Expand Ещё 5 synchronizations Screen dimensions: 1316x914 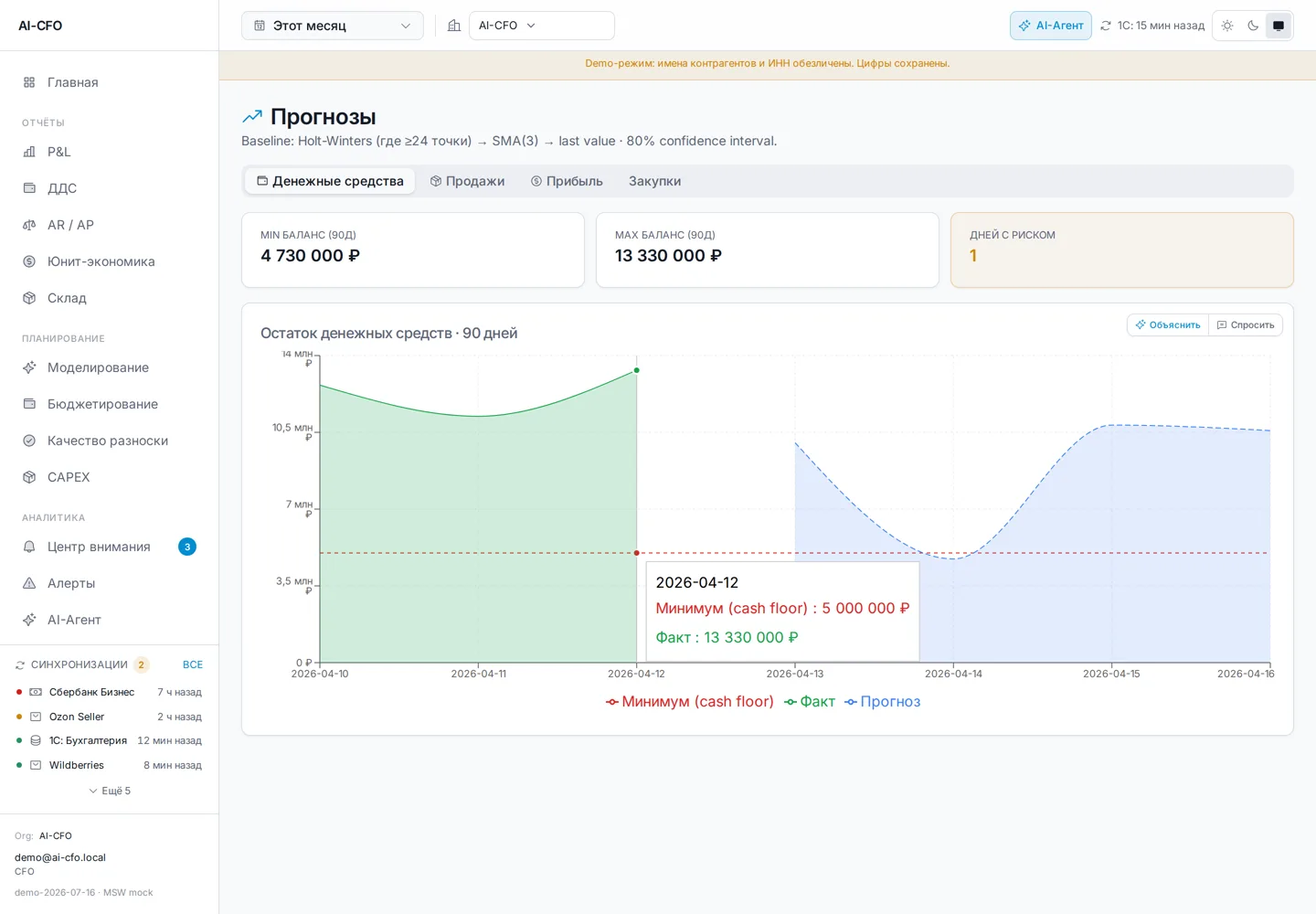[x=110, y=791]
